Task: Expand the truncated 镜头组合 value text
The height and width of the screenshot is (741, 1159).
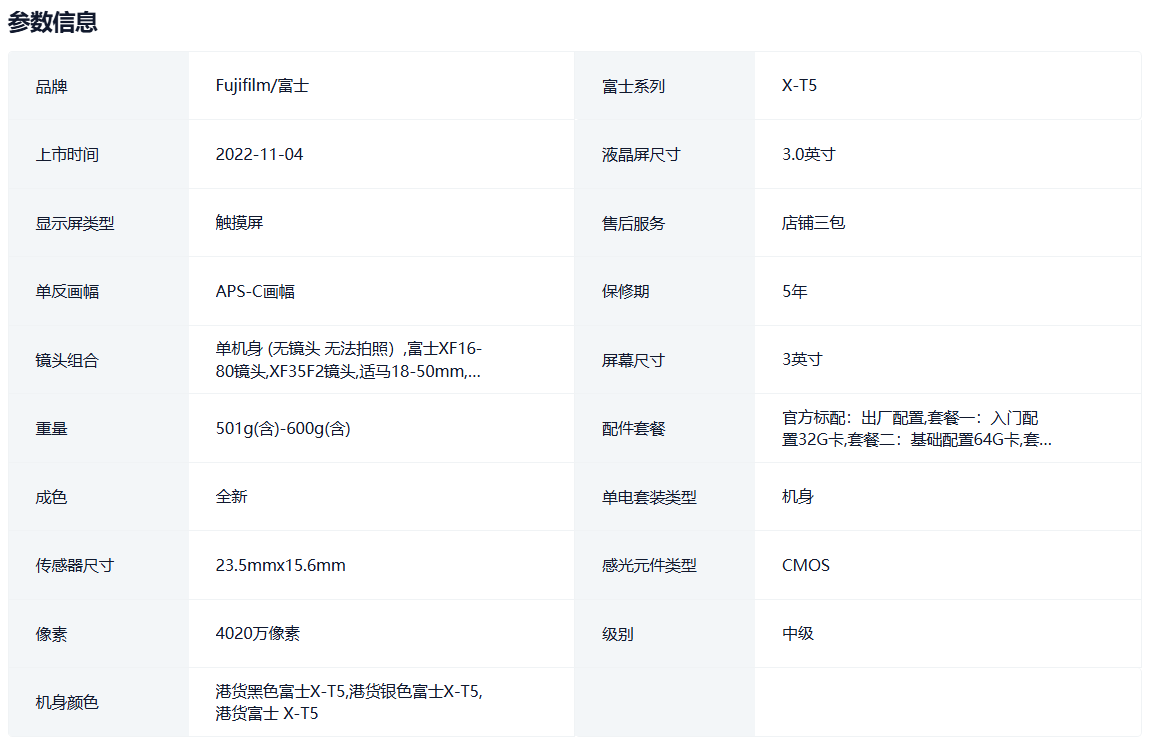Action: 348,360
